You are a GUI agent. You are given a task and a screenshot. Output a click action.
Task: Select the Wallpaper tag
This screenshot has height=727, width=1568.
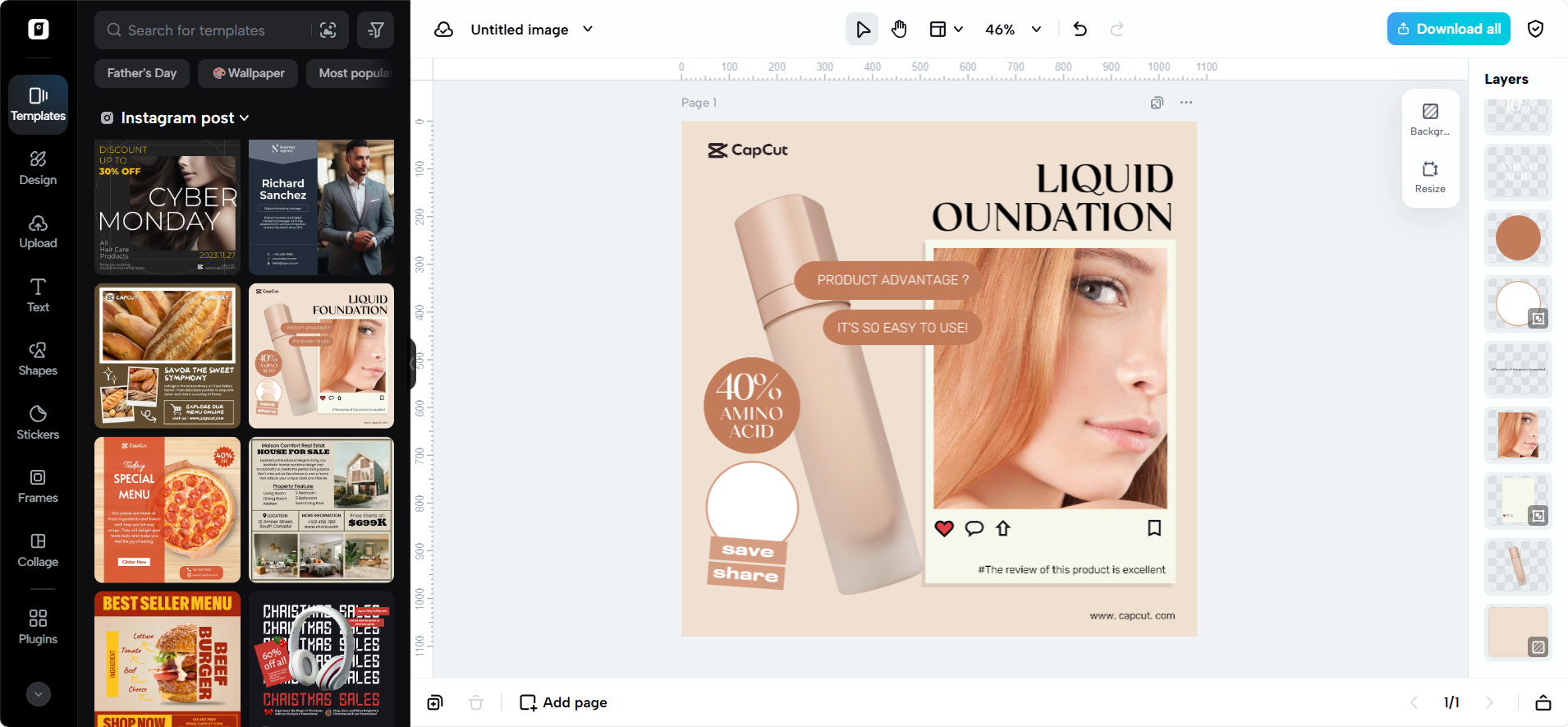pyautogui.click(x=249, y=73)
